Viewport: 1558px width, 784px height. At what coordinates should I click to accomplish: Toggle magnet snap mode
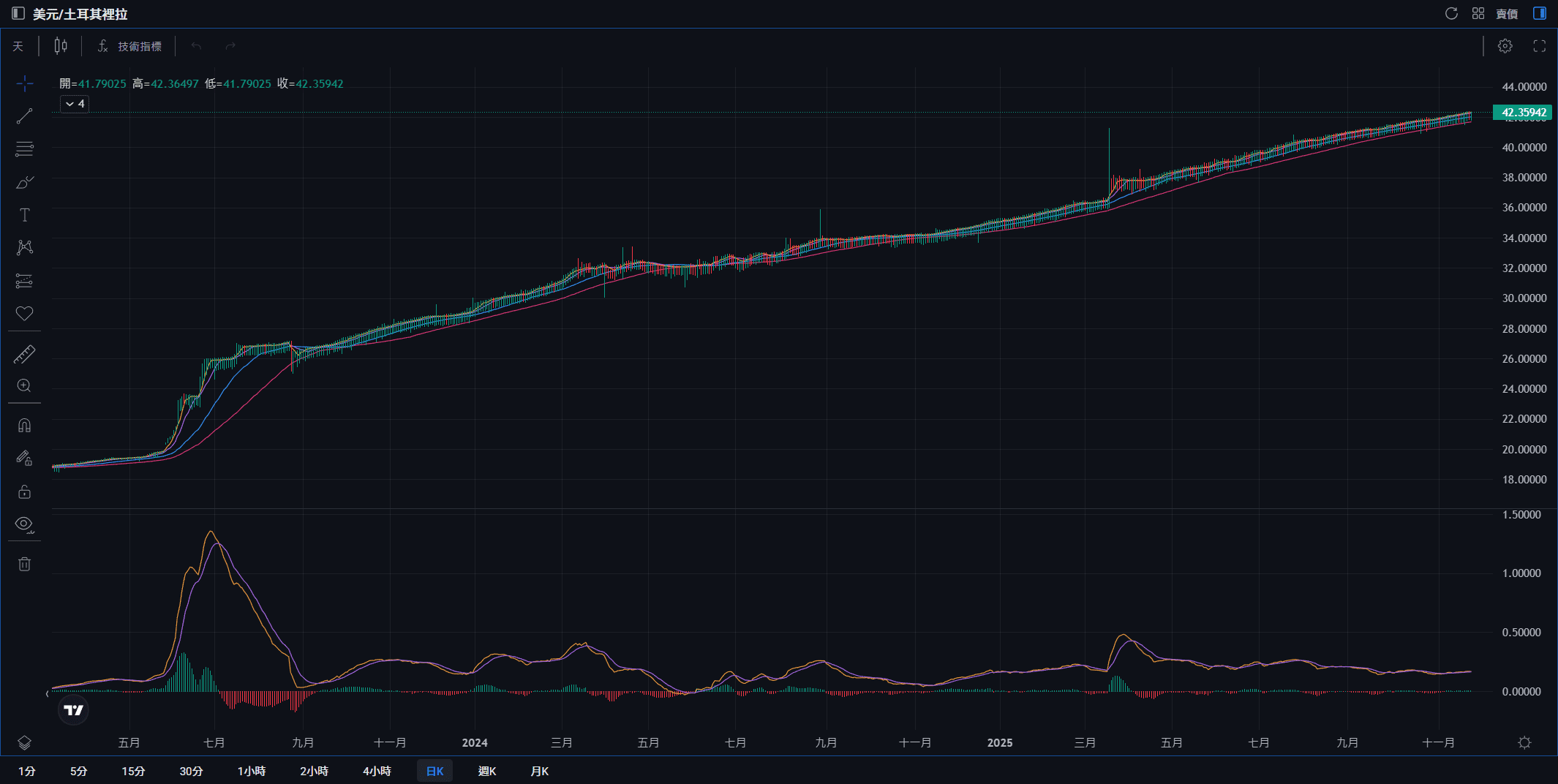(24, 426)
